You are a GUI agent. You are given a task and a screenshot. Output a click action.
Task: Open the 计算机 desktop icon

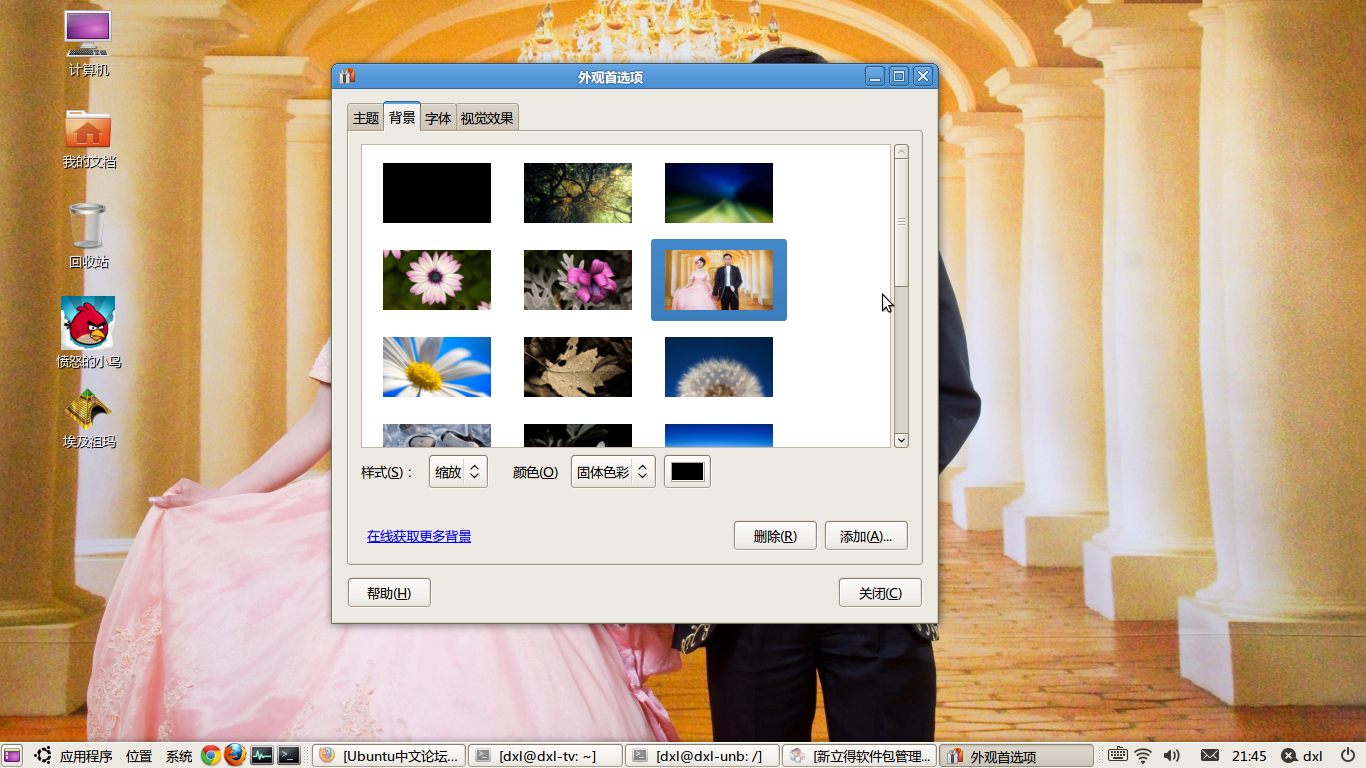click(88, 43)
